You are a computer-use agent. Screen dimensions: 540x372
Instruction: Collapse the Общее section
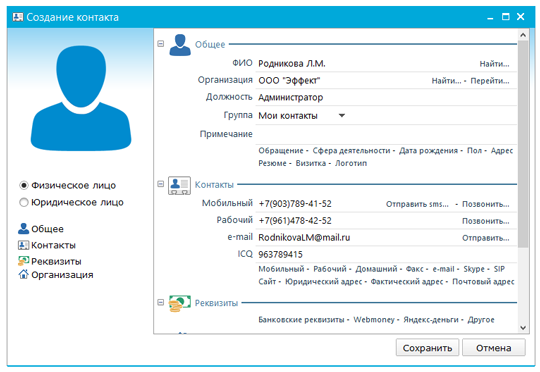[x=160, y=44]
